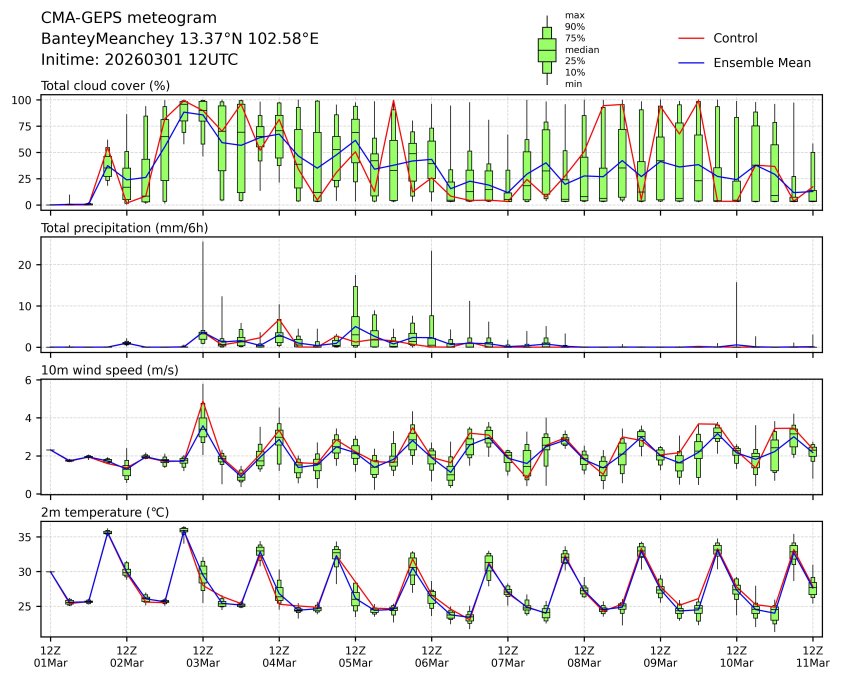Click the 12Z 01Mar time axis label
The image size is (841, 680).
coord(51,656)
